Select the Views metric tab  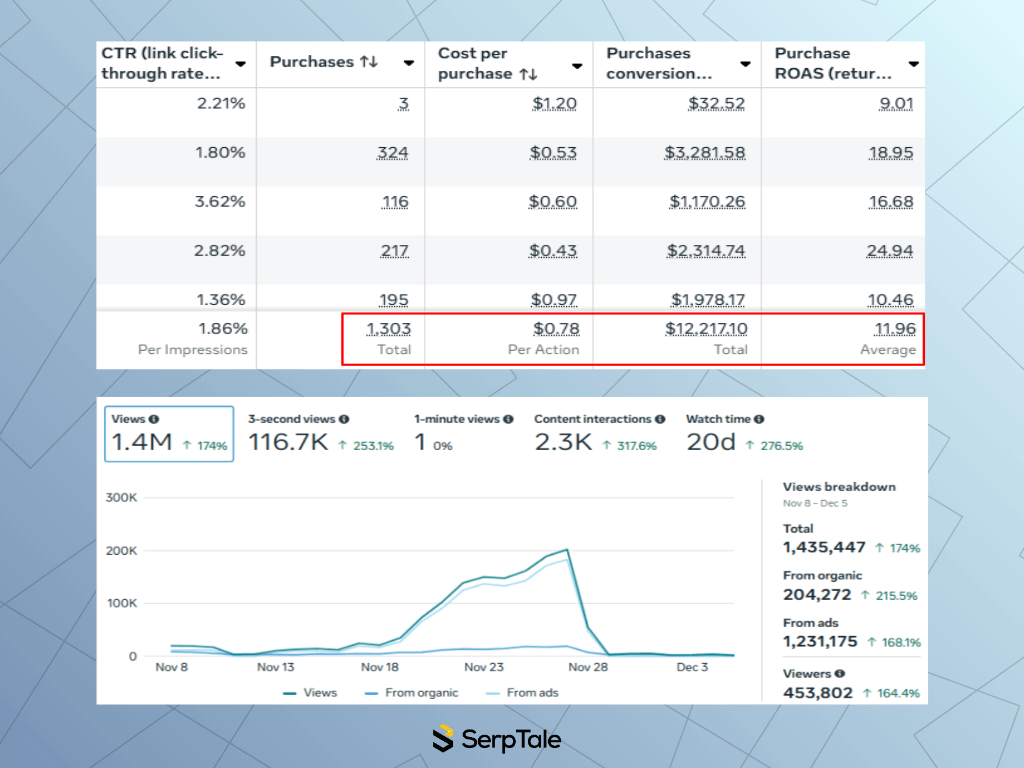(169, 434)
